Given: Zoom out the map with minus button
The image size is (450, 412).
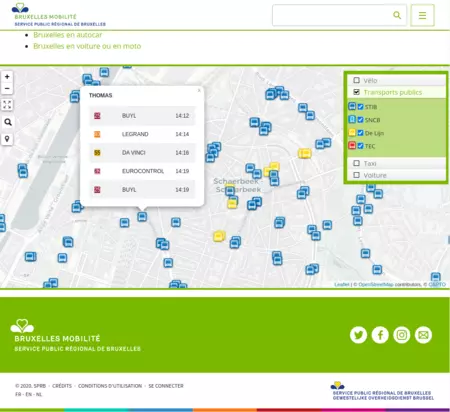Looking at the screenshot, I should click(x=7, y=88).
